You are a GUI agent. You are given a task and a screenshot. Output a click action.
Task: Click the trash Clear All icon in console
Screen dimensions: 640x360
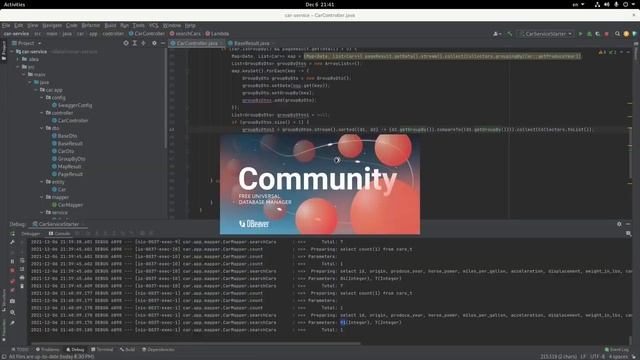point(22,286)
